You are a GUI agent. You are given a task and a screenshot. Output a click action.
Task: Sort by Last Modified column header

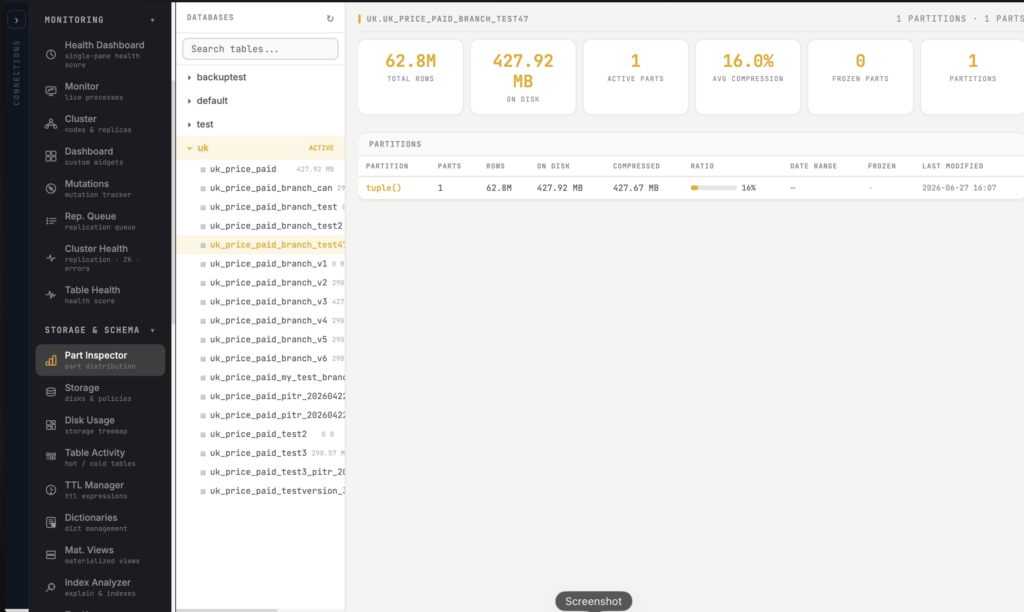pyautogui.click(x=952, y=166)
